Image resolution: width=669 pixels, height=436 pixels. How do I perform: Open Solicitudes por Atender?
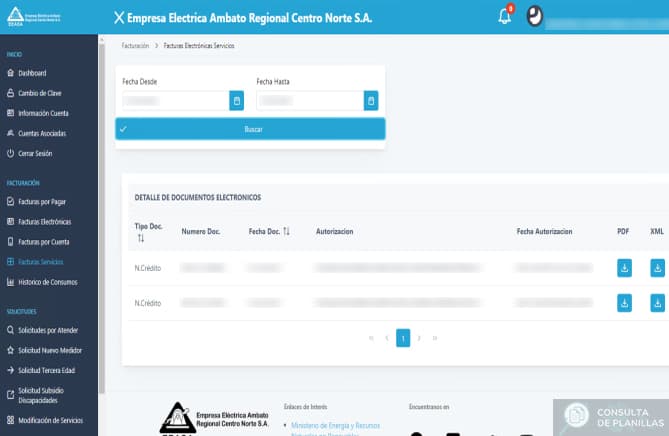point(42,330)
